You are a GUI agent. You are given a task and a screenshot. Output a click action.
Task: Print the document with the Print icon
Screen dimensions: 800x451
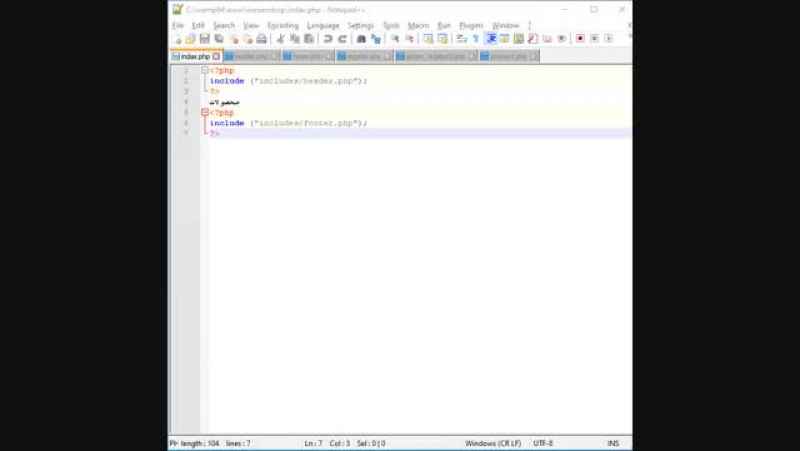click(261, 39)
